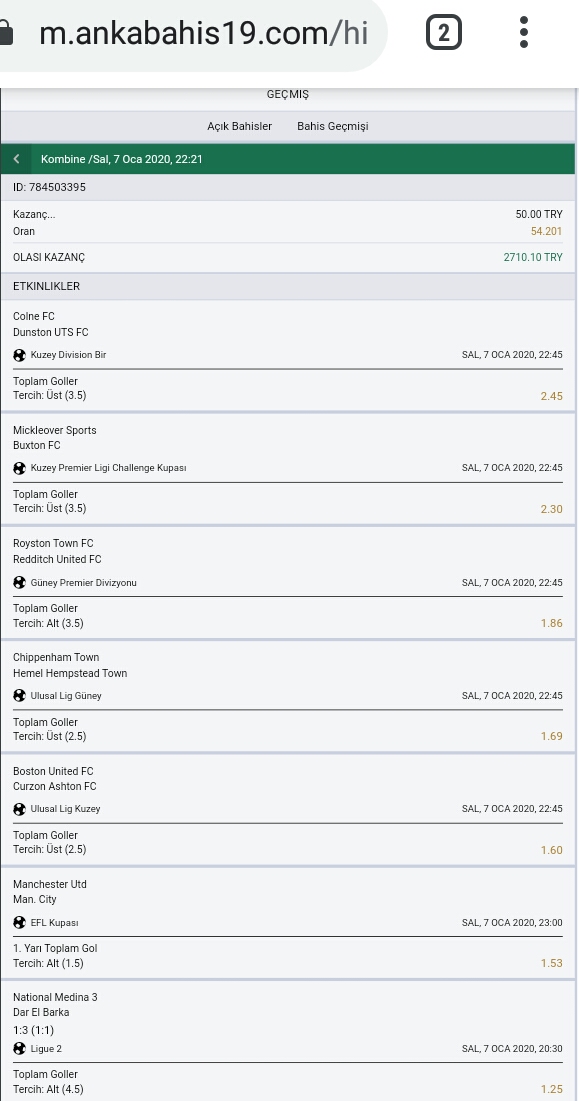
Task: Tap the GEÇMİŞ page header
Action: click(288, 95)
